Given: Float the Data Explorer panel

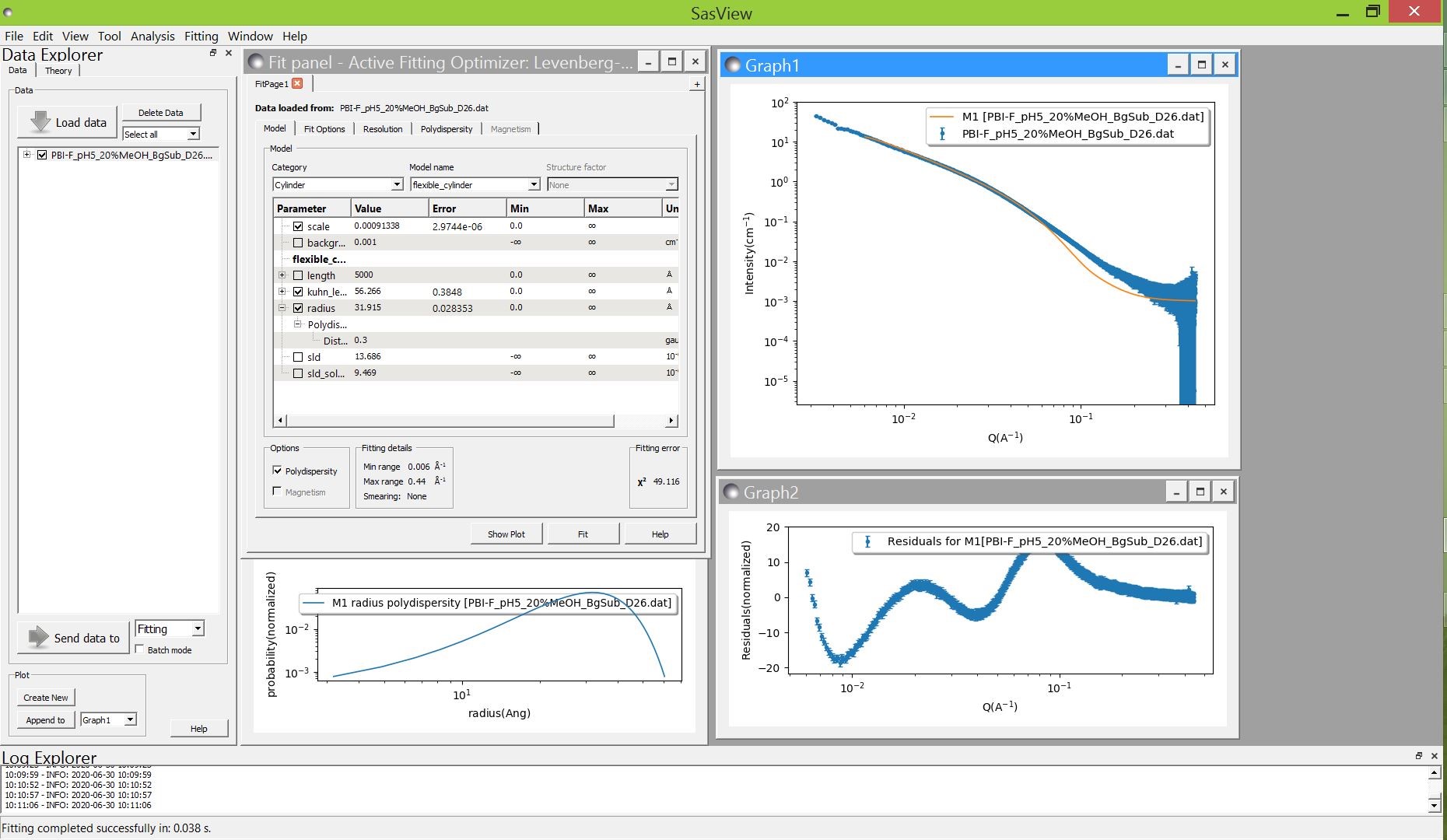Looking at the screenshot, I should pyautogui.click(x=212, y=53).
